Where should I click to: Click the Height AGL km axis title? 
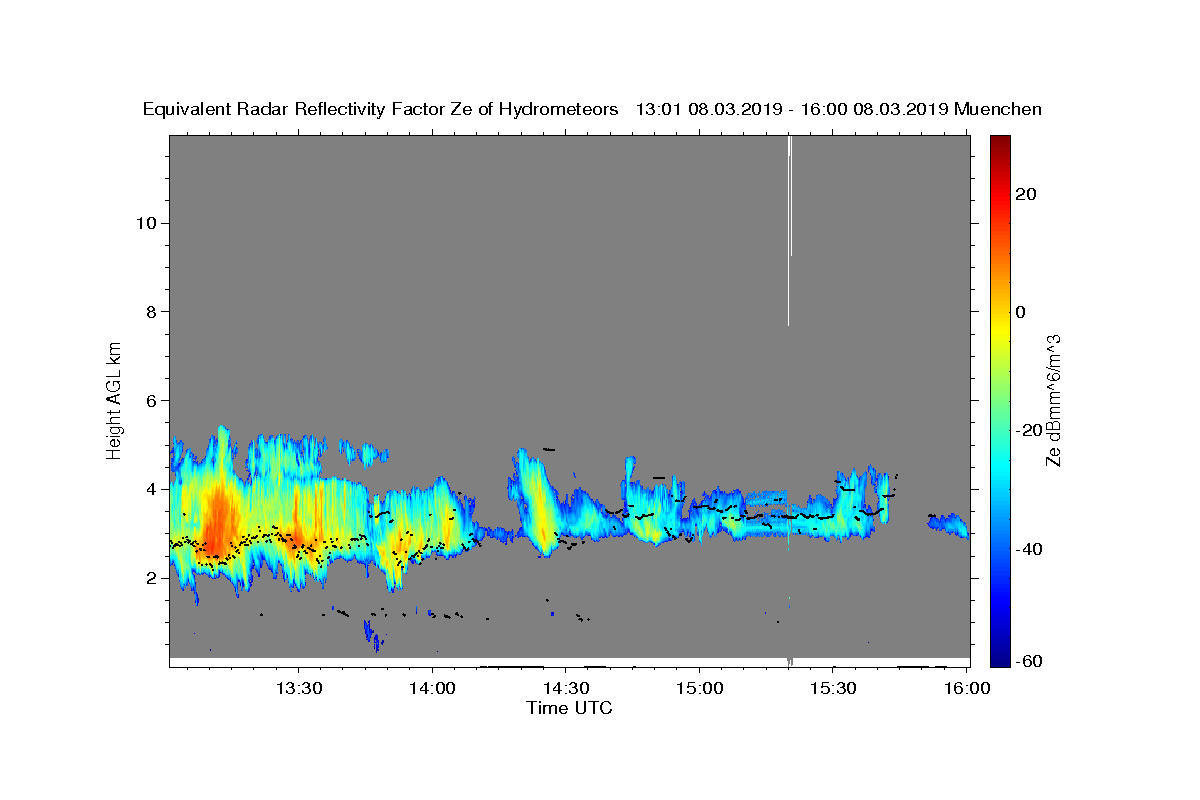114,400
